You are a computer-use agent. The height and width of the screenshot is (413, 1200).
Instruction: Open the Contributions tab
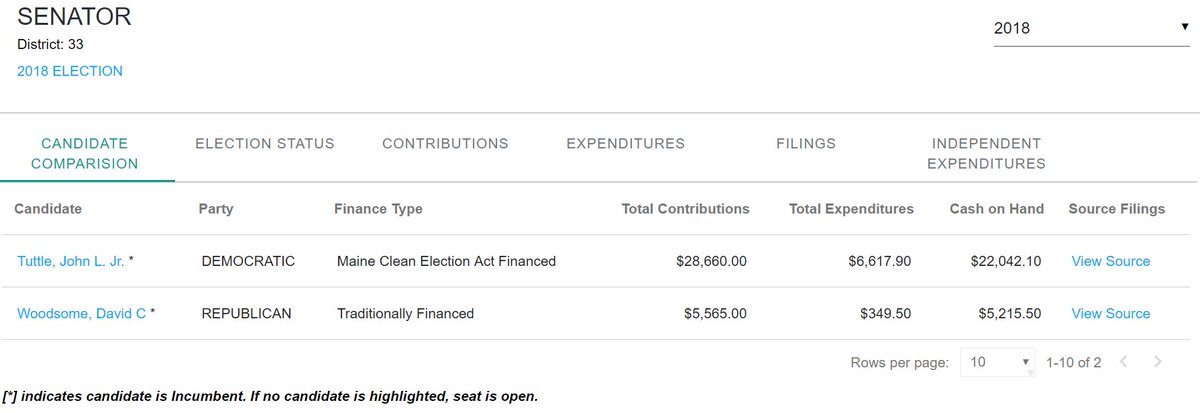click(x=445, y=143)
